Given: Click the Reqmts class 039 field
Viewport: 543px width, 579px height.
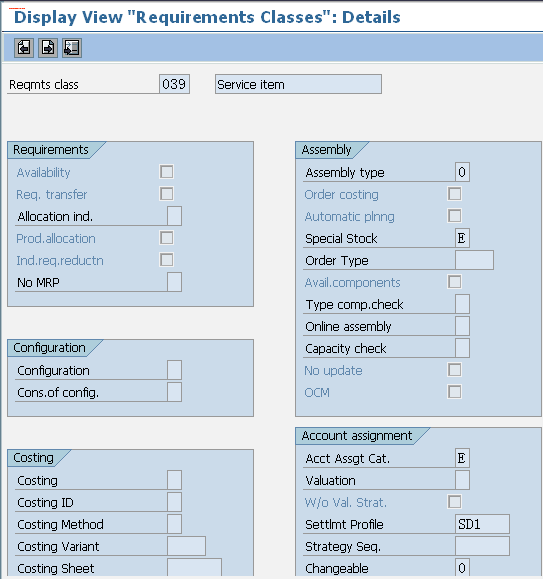Looking at the screenshot, I should [x=174, y=84].
